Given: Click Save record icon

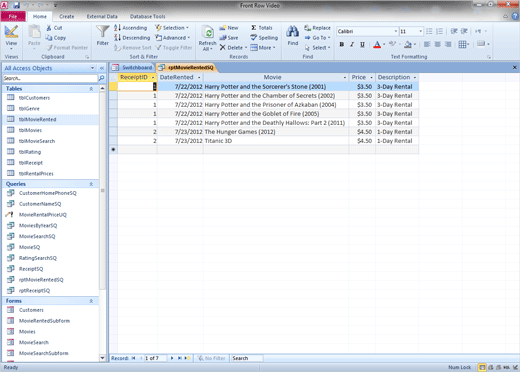Looking at the screenshot, I should point(222,38).
